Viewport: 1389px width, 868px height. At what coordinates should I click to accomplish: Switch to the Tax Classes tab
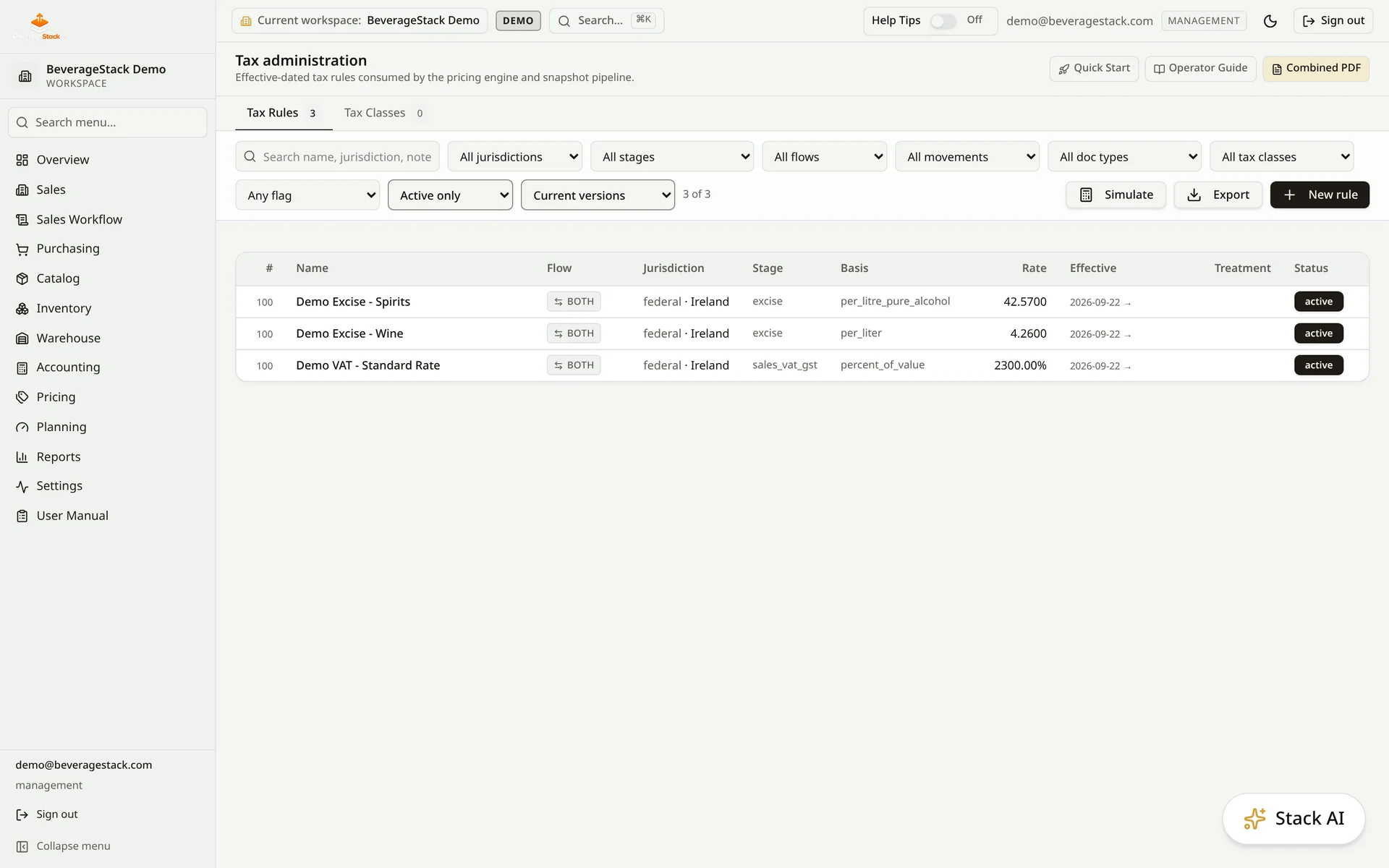pyautogui.click(x=384, y=113)
